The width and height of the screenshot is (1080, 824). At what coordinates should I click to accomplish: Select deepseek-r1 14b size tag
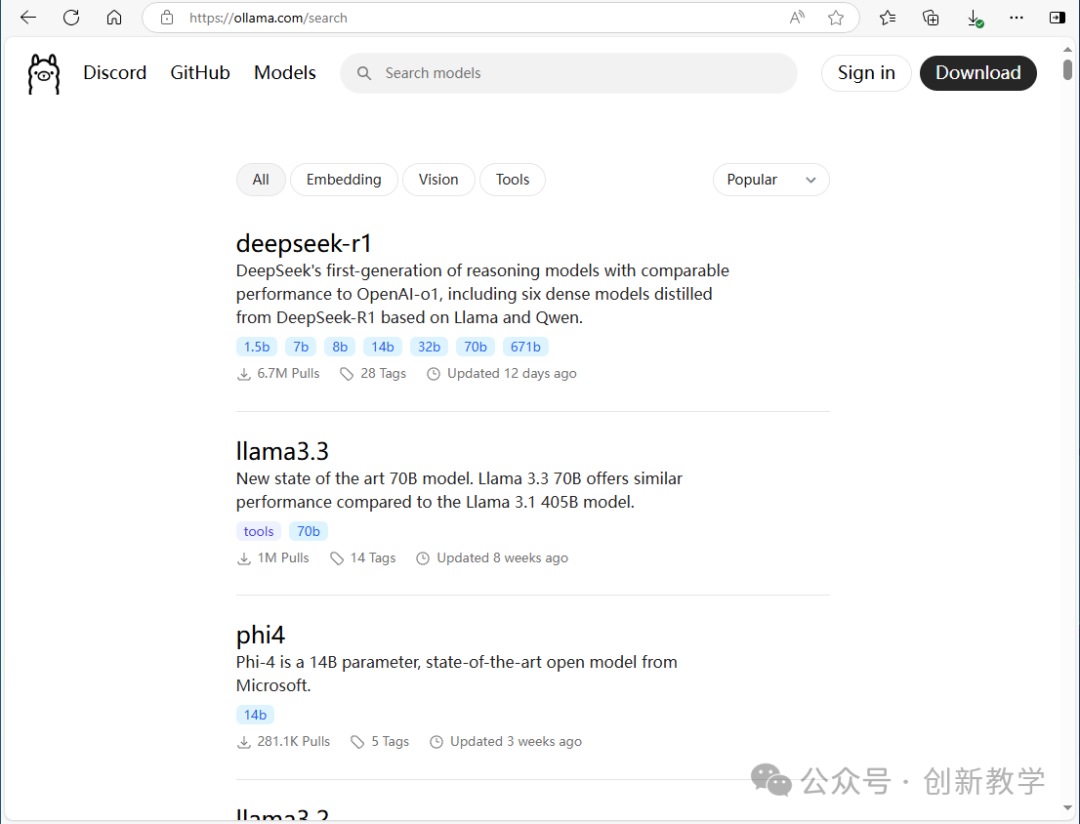tap(383, 347)
